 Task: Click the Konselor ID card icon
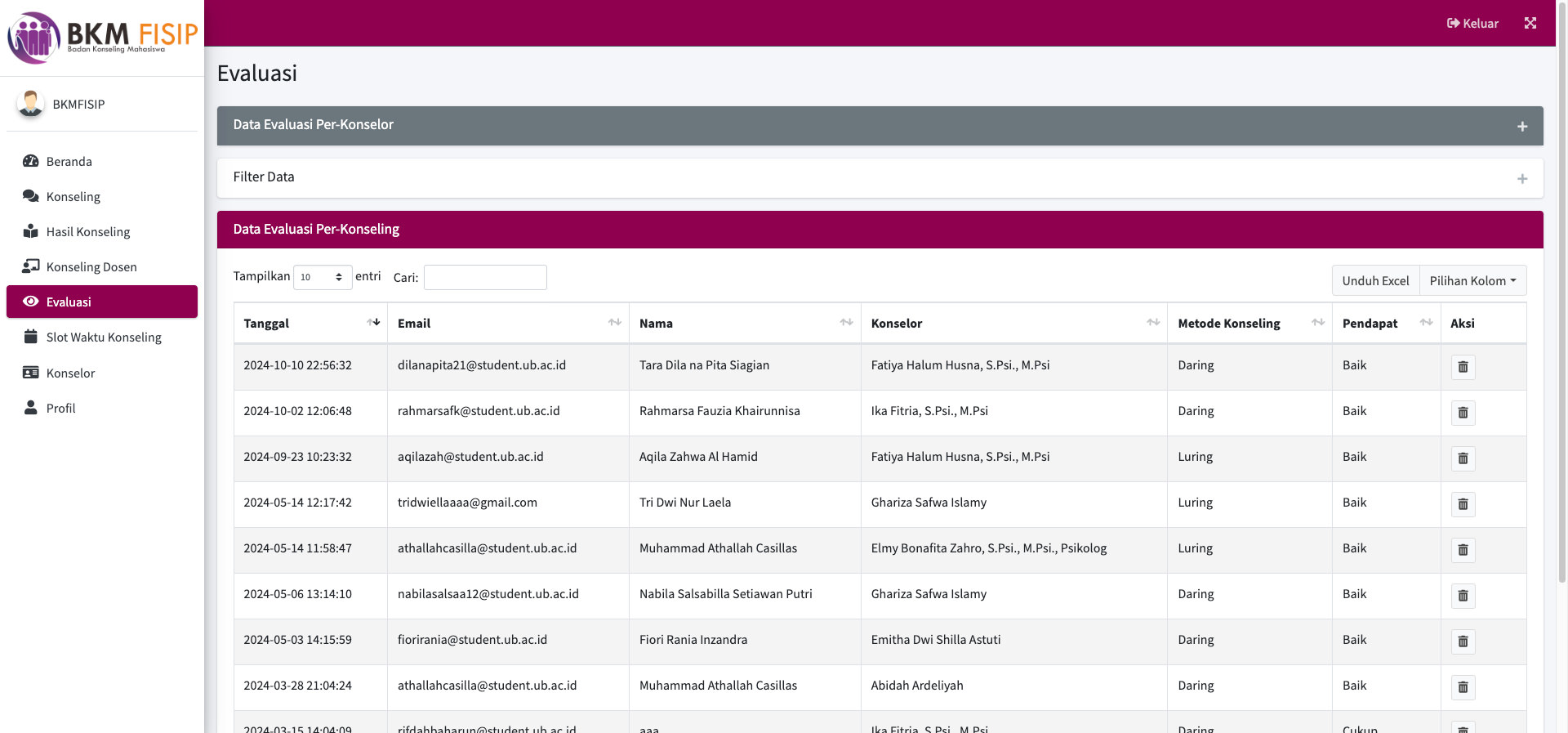(31, 373)
